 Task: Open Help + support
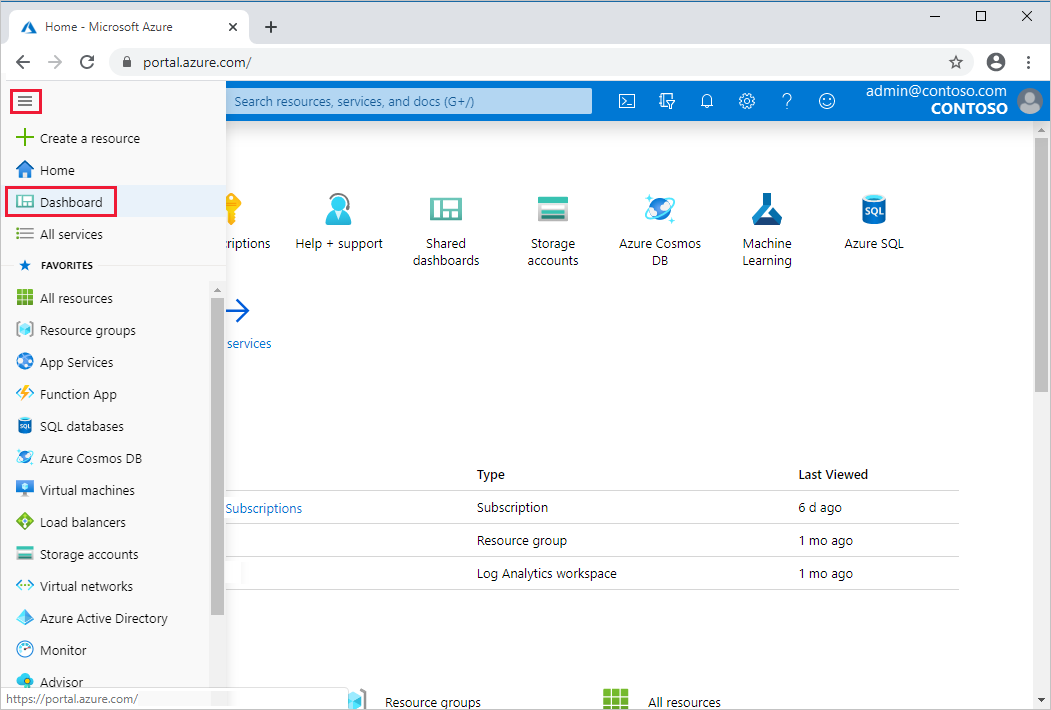pyautogui.click(x=339, y=220)
